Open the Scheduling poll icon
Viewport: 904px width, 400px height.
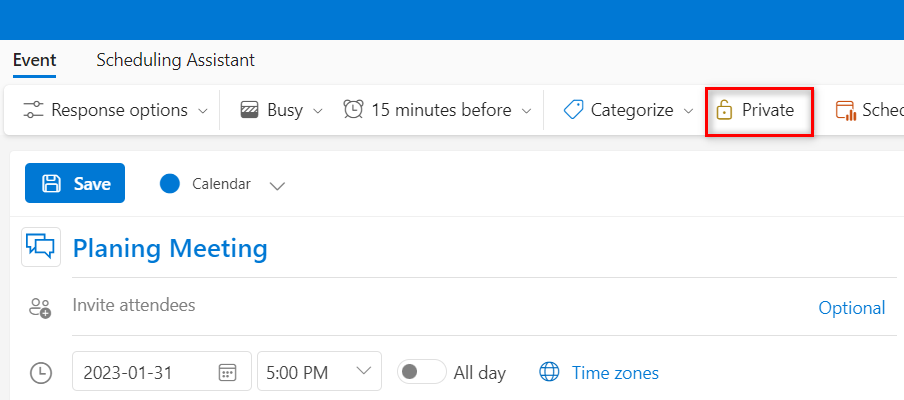[845, 110]
